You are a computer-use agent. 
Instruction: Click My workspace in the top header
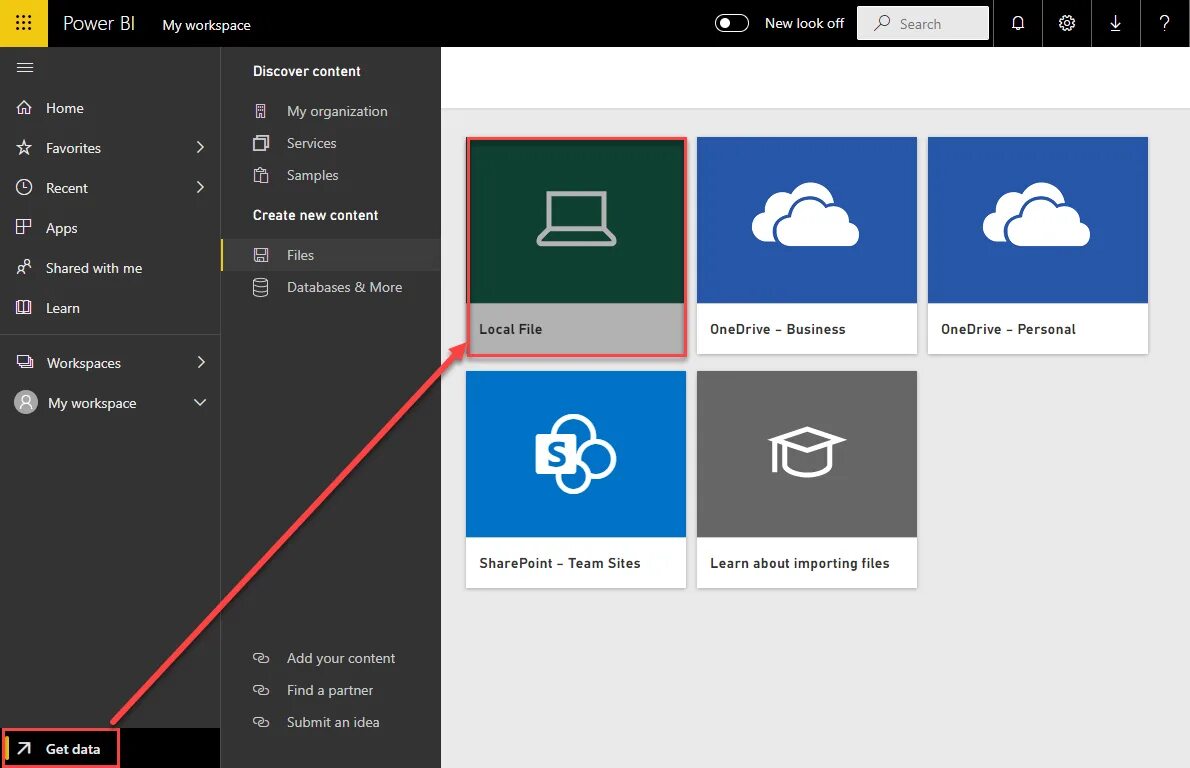tap(206, 25)
